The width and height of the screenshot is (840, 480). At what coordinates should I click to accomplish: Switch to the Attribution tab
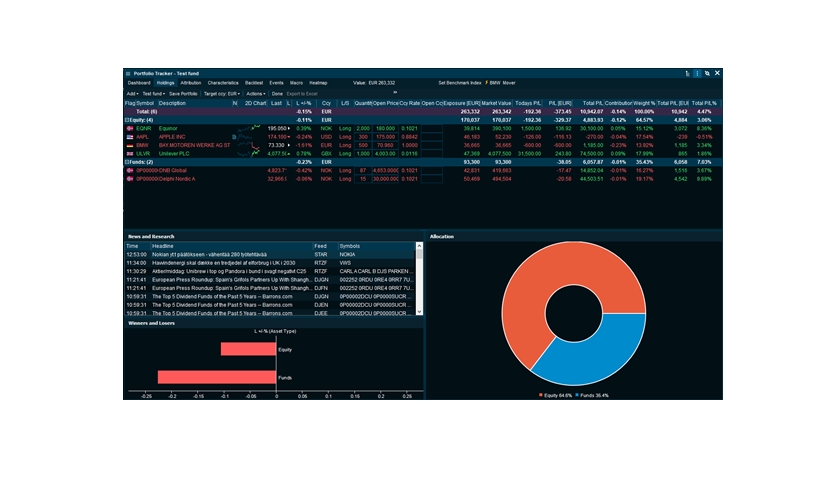(x=191, y=82)
